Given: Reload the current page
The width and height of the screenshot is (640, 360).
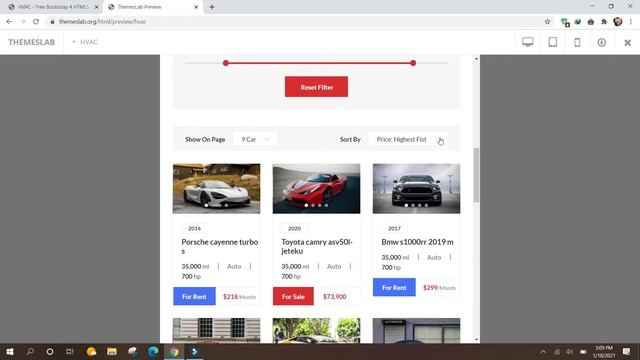Looking at the screenshot, I should [36, 22].
